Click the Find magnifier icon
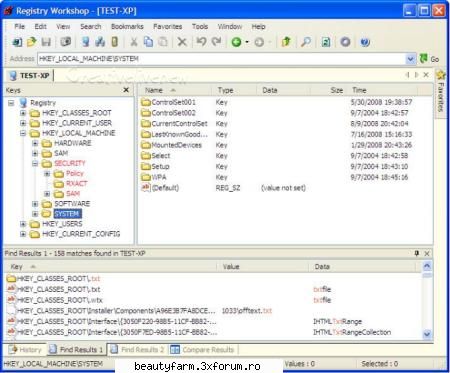 [306, 42]
